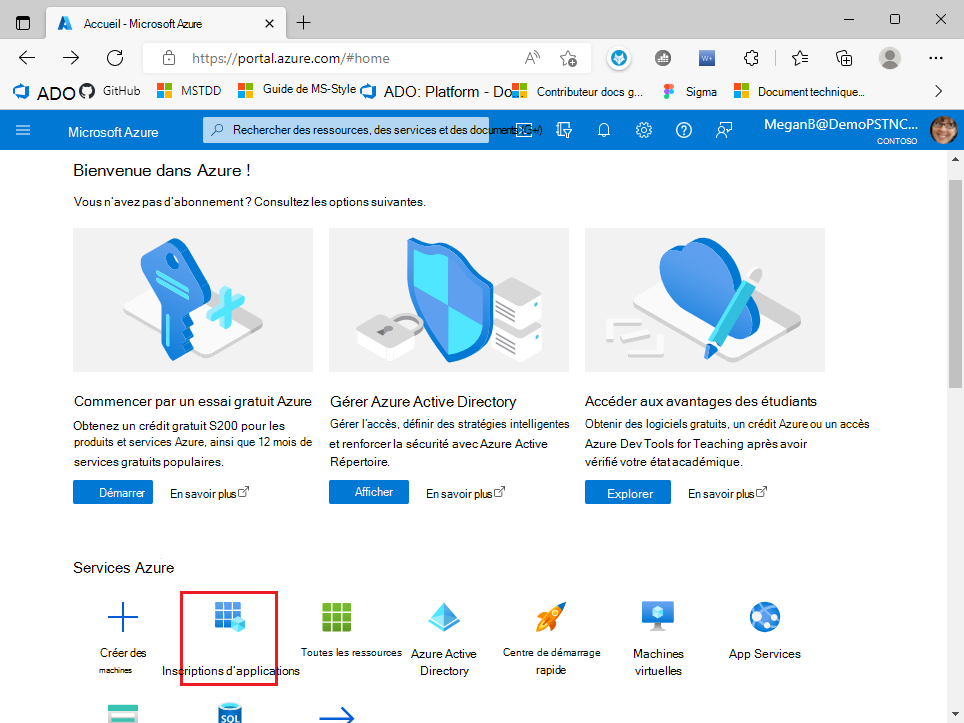This screenshot has height=723, width=964.
Task: Launch the Machines virtuelles service icon
Action: pos(657,617)
